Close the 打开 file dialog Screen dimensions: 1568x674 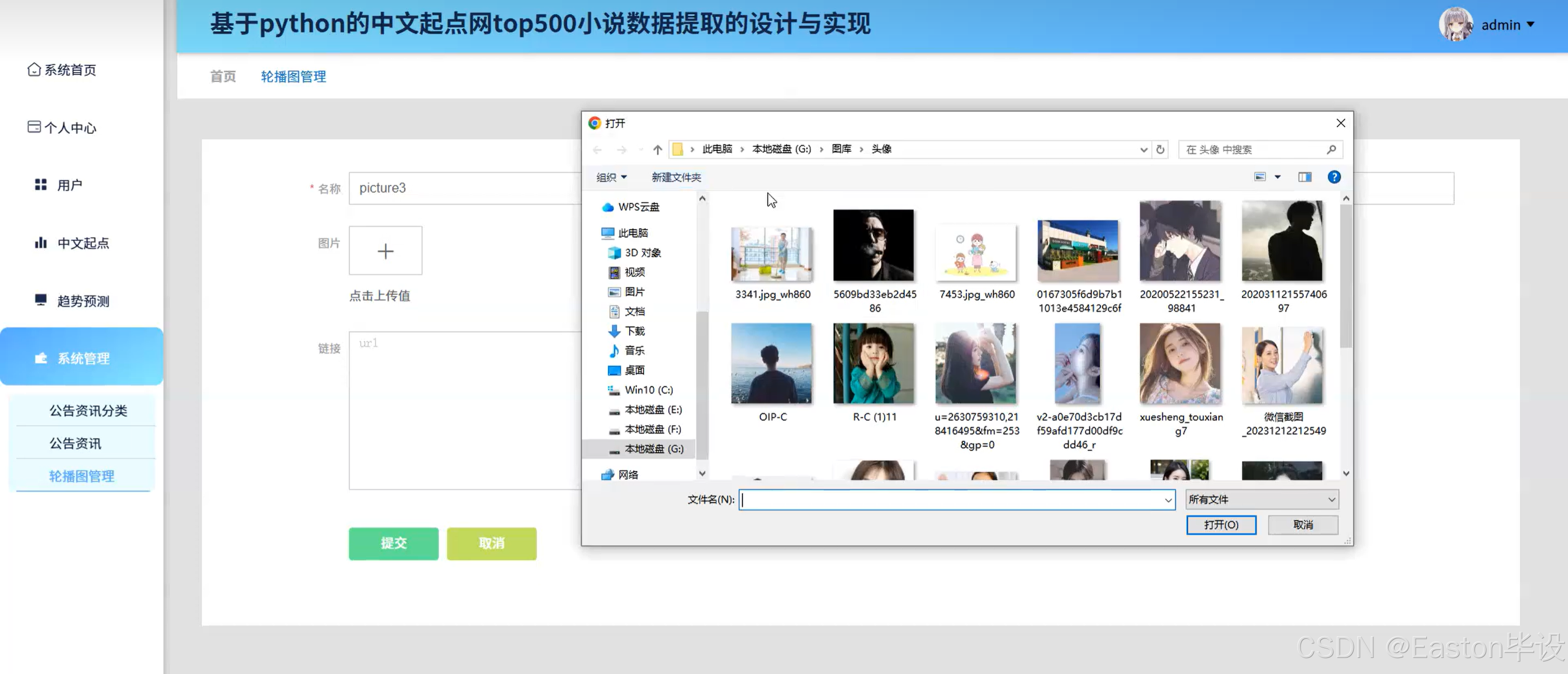1340,123
